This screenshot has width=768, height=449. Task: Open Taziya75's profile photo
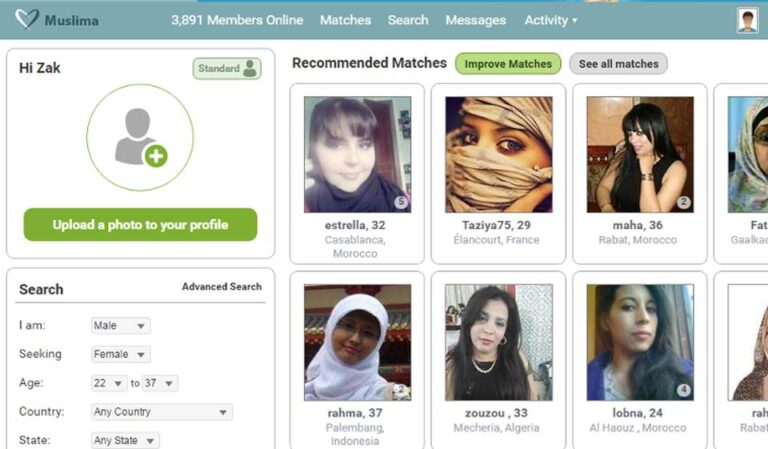(499, 154)
